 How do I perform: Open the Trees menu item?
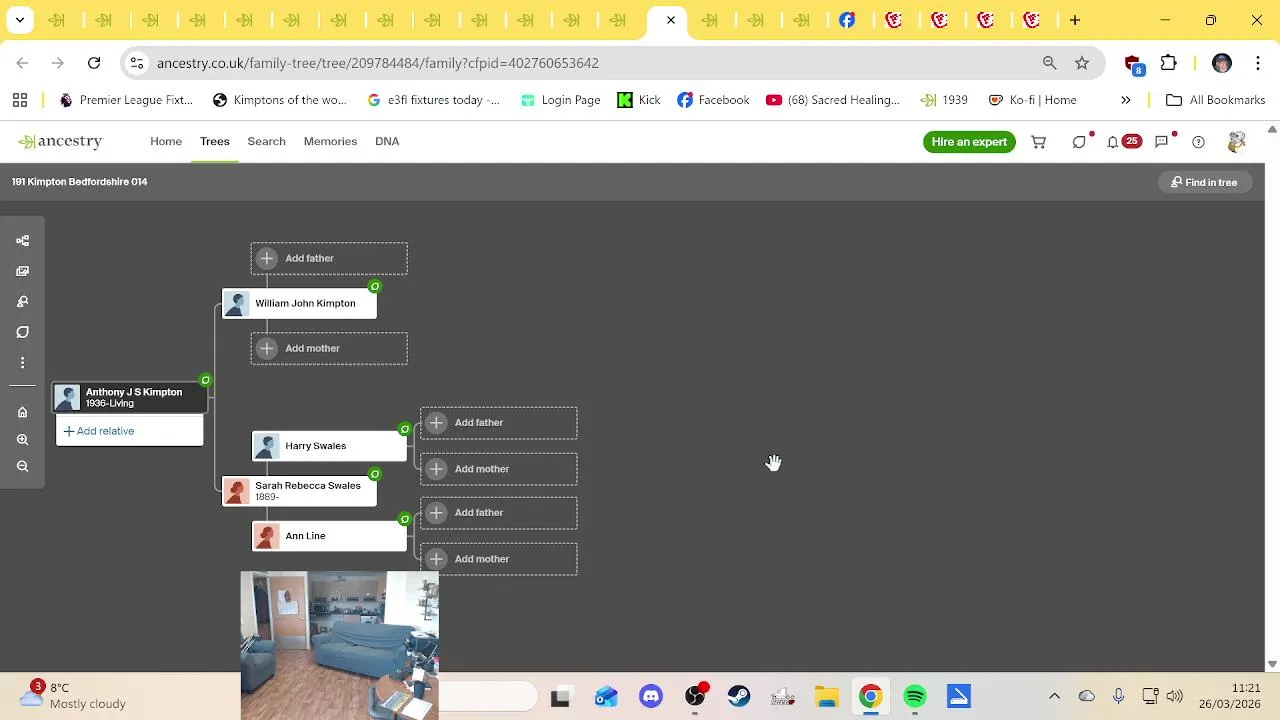point(215,142)
